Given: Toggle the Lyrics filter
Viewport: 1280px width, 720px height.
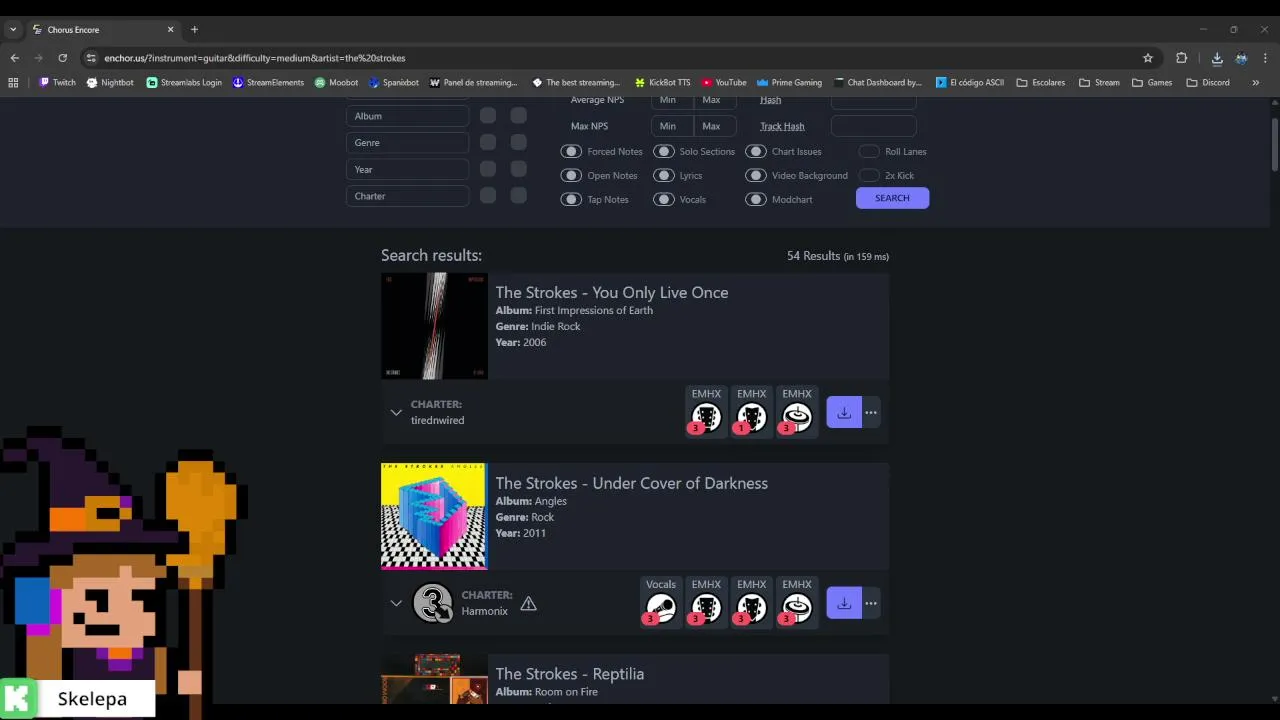Looking at the screenshot, I should coord(664,175).
